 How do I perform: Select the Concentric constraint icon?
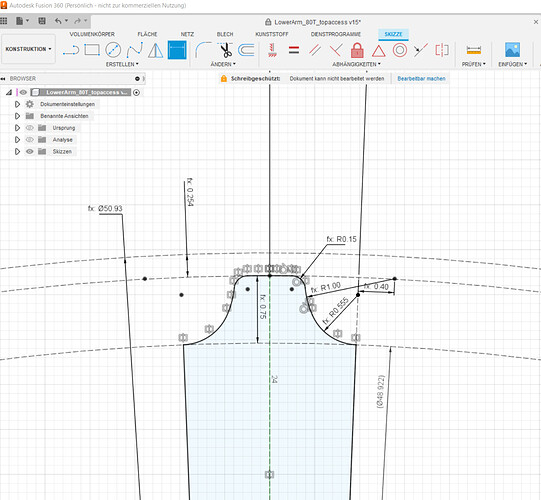pos(400,50)
